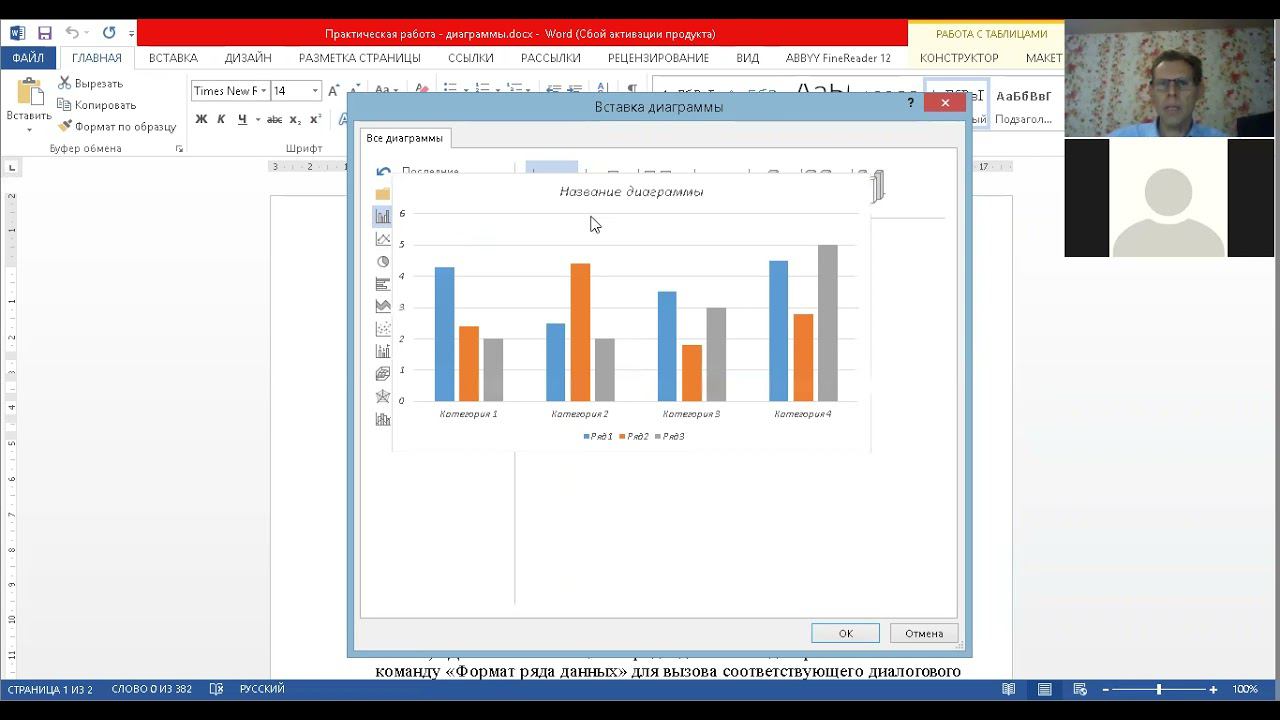Image resolution: width=1280 pixels, height=720 pixels.
Task: Open the РЕЦЕНЗИРОВАНИЕ ribbon tab
Action: [x=658, y=58]
